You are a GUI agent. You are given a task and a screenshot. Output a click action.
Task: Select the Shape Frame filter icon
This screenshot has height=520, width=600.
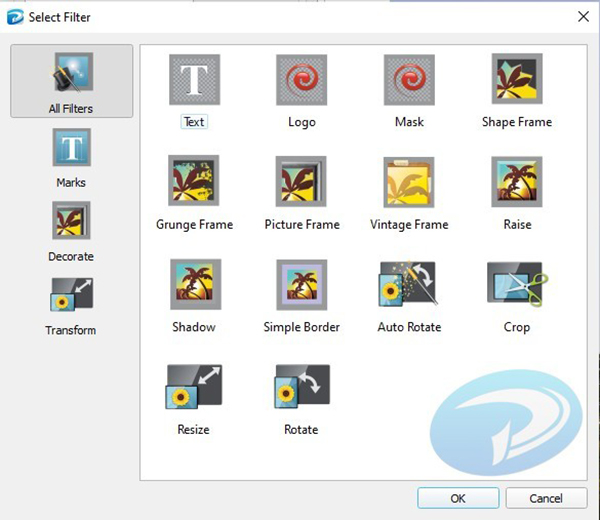pyautogui.click(x=517, y=78)
